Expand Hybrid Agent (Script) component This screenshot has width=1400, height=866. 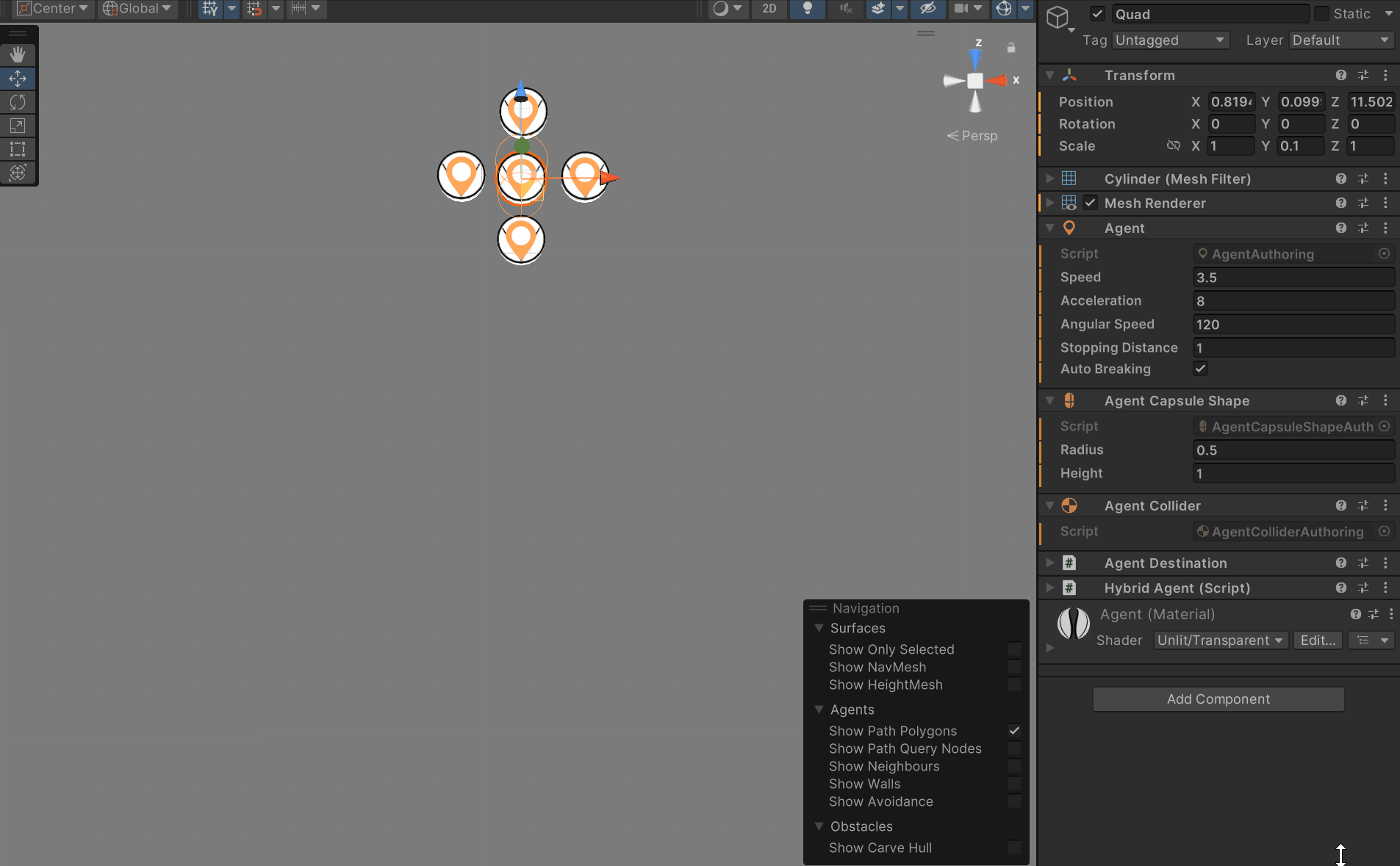pos(1050,588)
